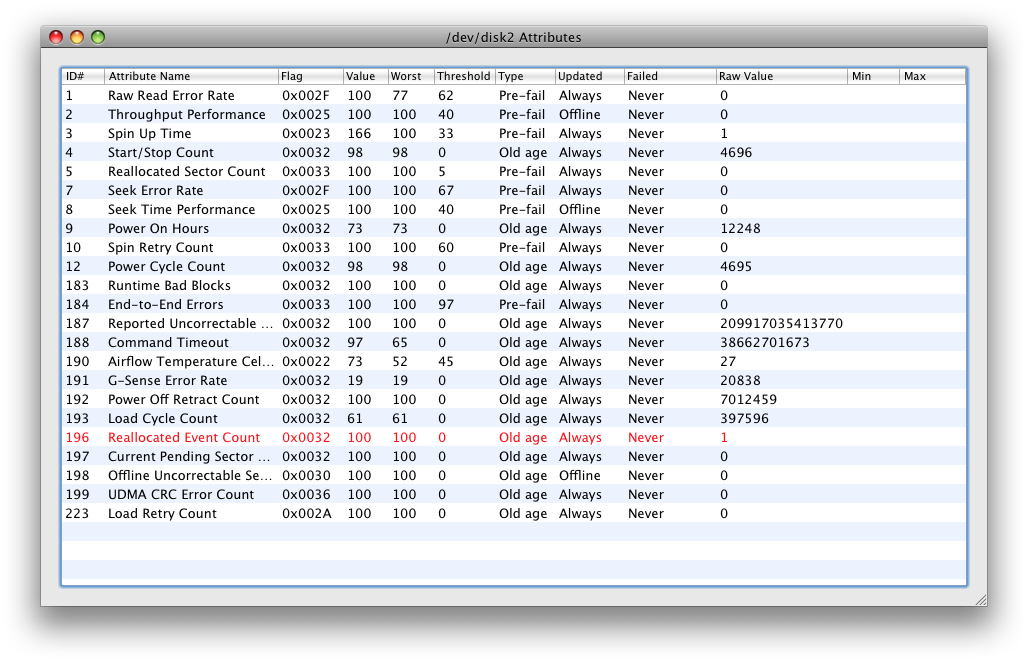Select the Throughput Performance attribute

tap(514, 115)
